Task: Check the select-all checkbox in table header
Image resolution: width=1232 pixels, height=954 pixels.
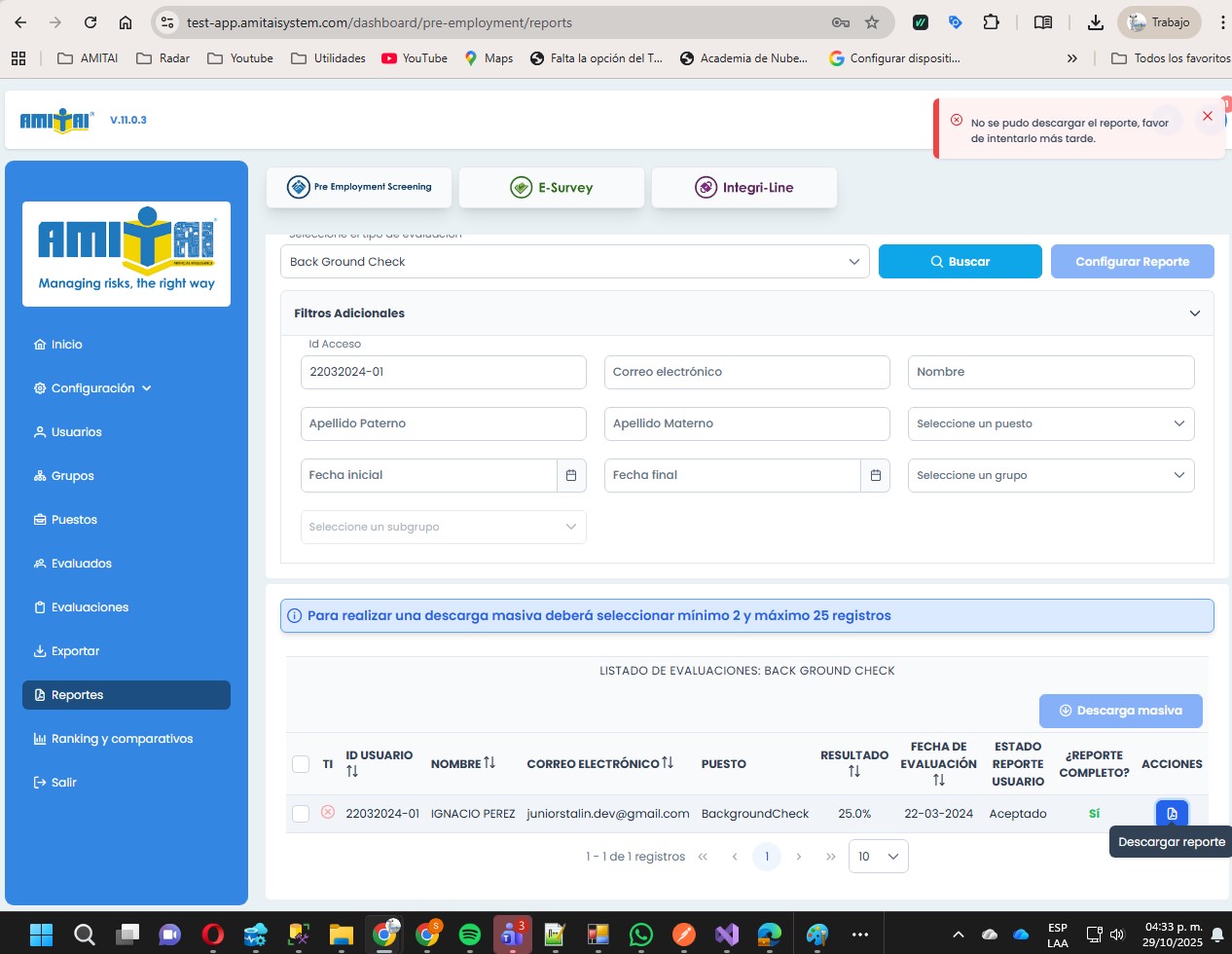Action: (x=301, y=764)
